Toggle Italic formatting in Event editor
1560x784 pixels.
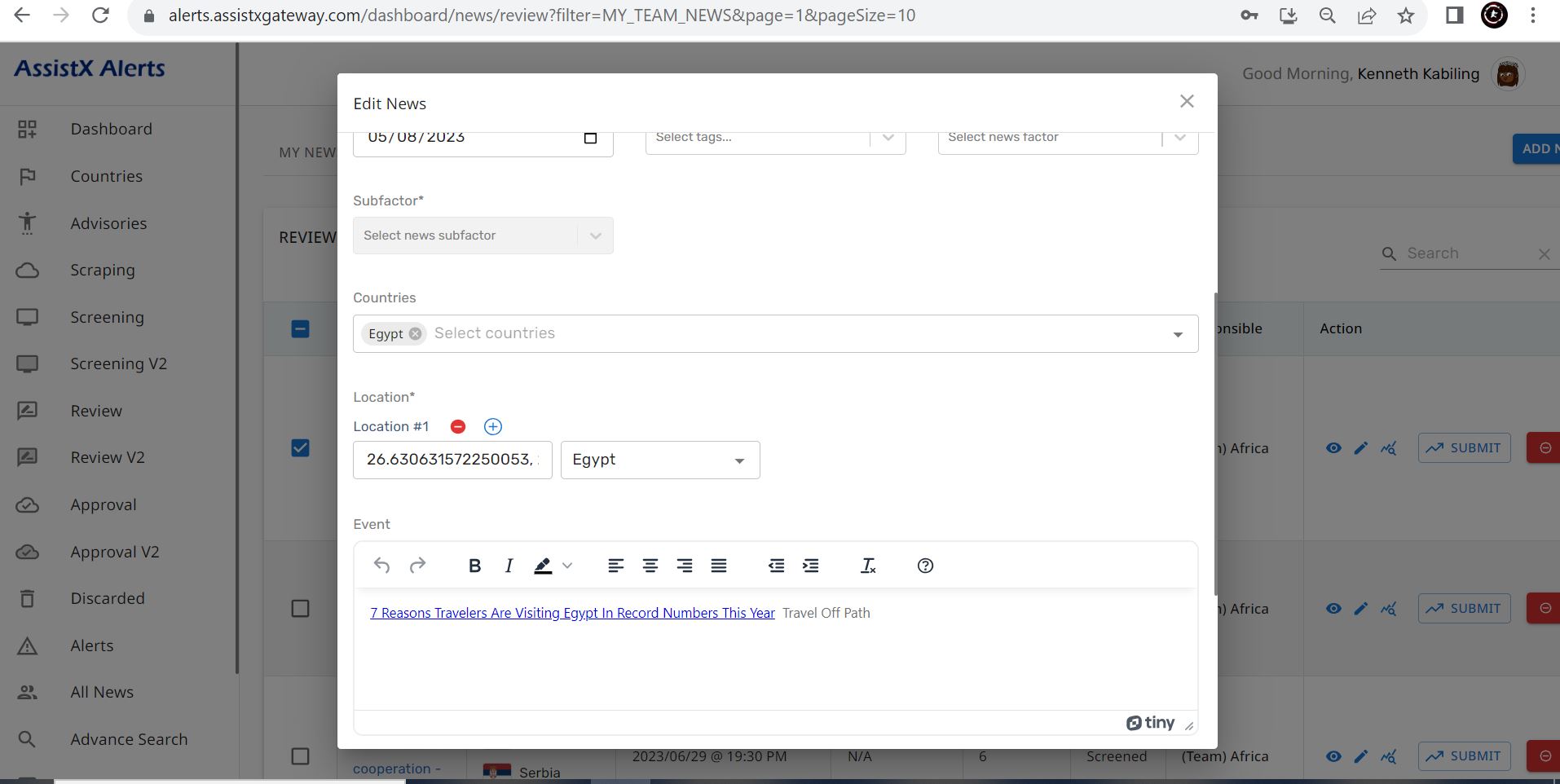click(509, 566)
